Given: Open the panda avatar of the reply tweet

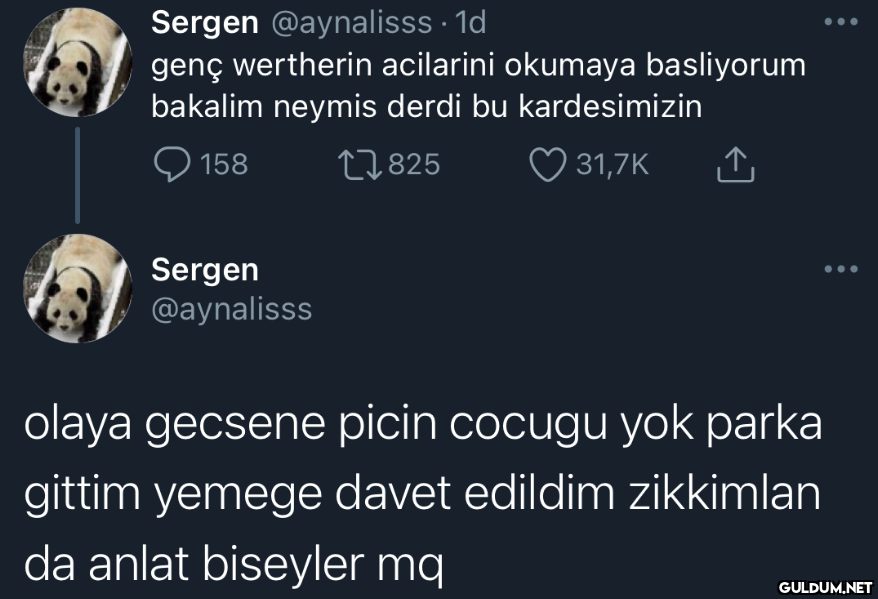Looking at the screenshot, I should point(77,288).
